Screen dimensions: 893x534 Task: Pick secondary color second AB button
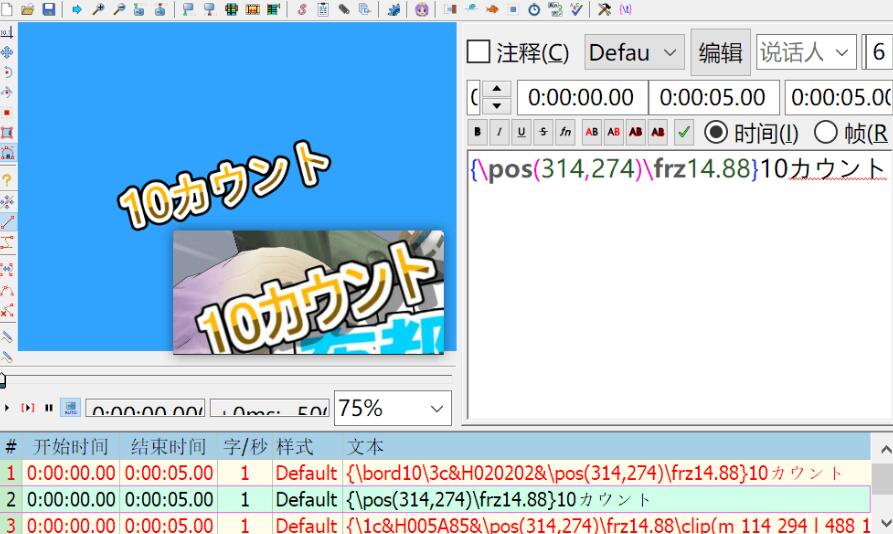pyautogui.click(x=613, y=132)
